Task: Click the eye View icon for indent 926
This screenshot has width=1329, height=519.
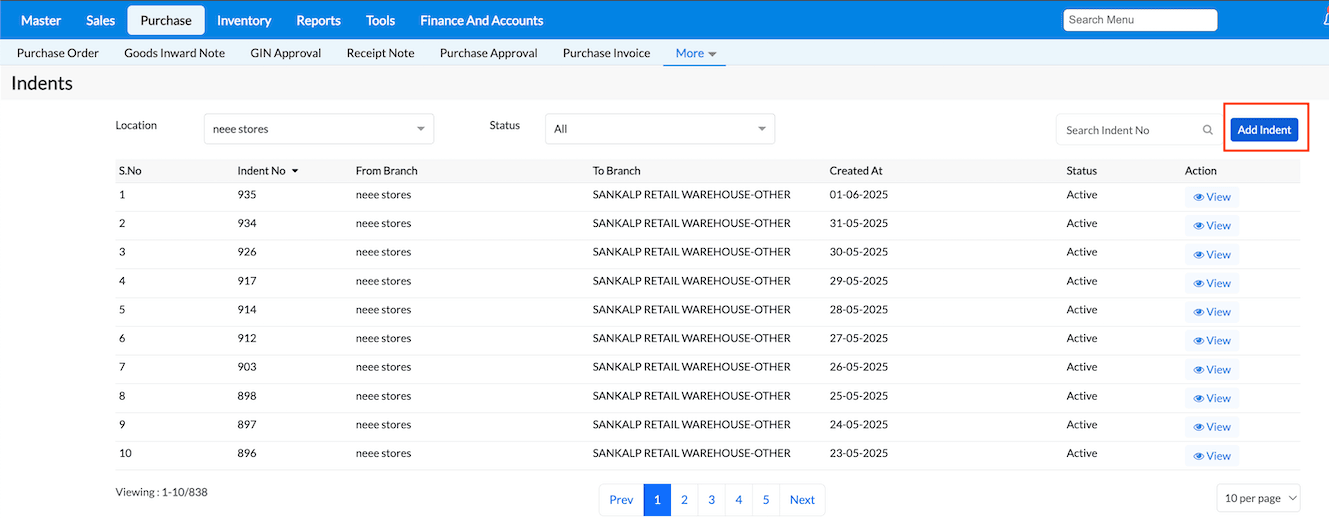Action: pyautogui.click(x=1199, y=254)
